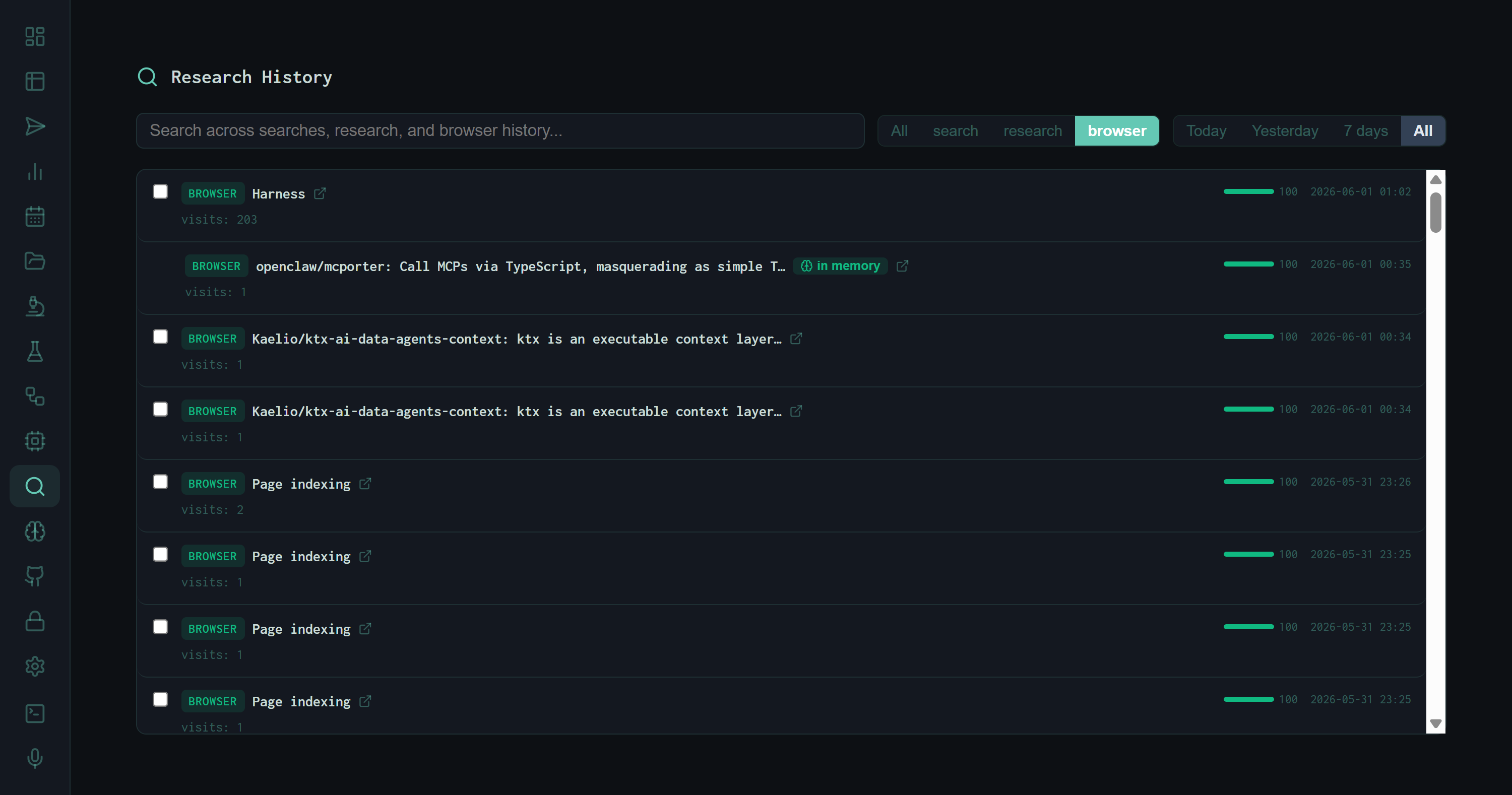Open the lock icon in sidebar
Screen dimensions: 1512x795
35,621
